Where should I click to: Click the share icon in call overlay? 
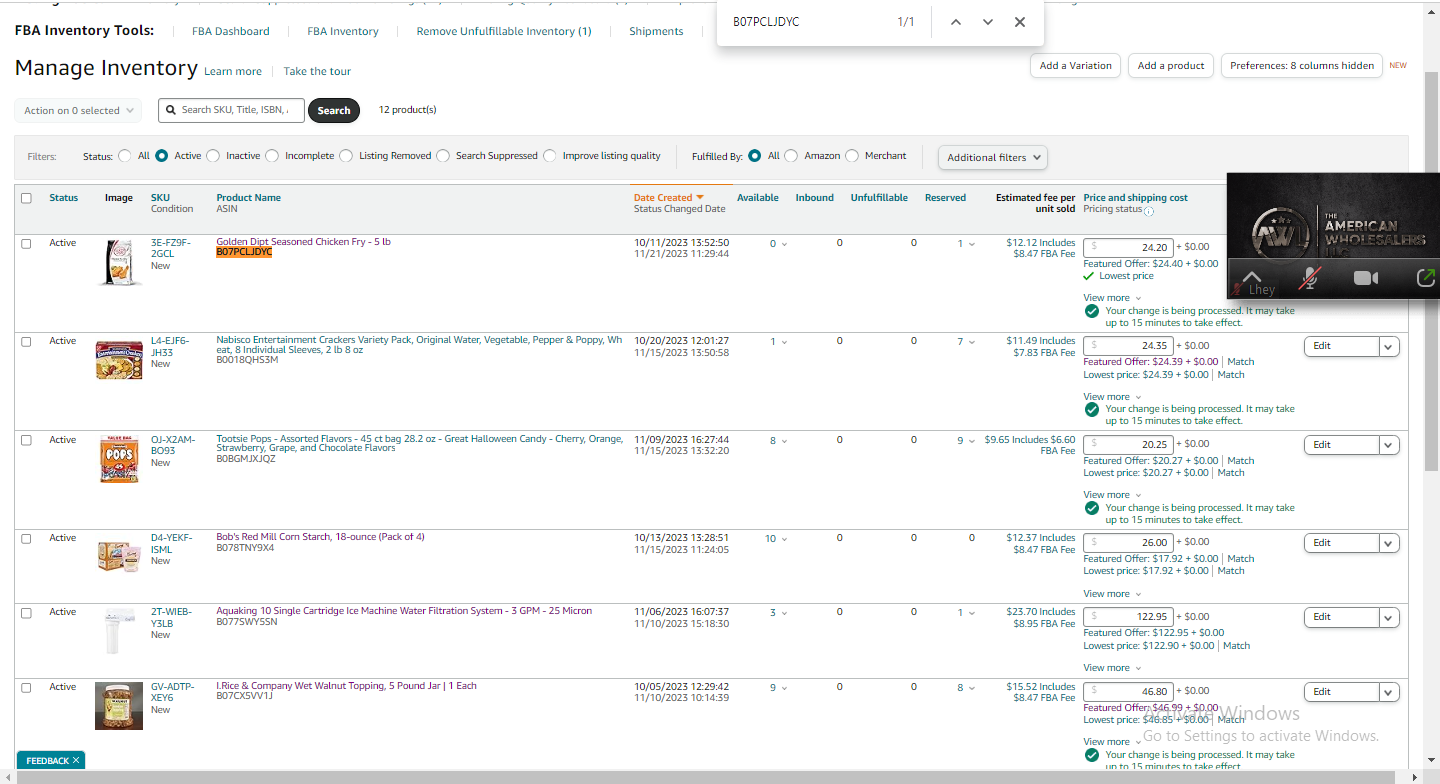(1426, 278)
